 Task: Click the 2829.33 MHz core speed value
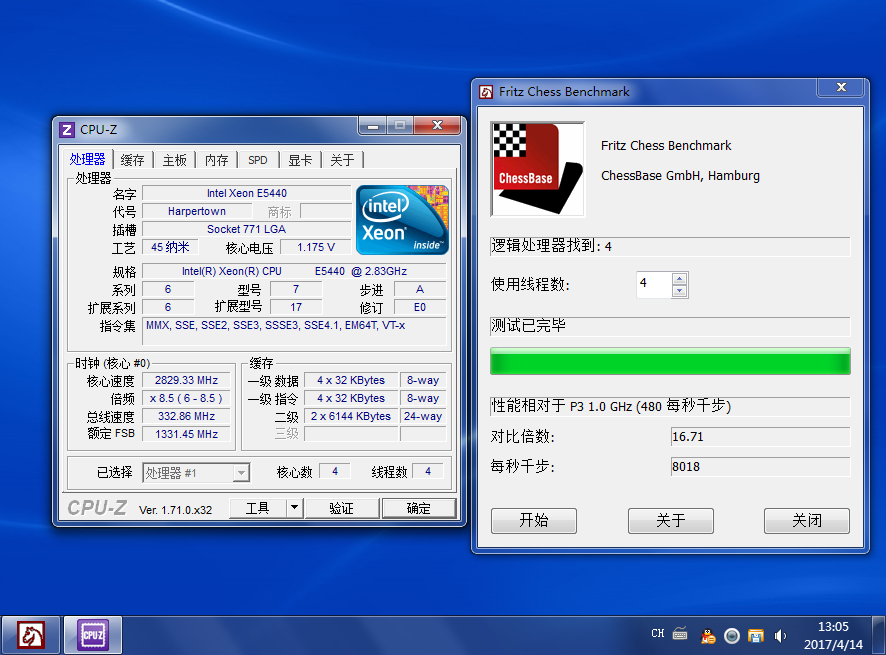[186, 380]
